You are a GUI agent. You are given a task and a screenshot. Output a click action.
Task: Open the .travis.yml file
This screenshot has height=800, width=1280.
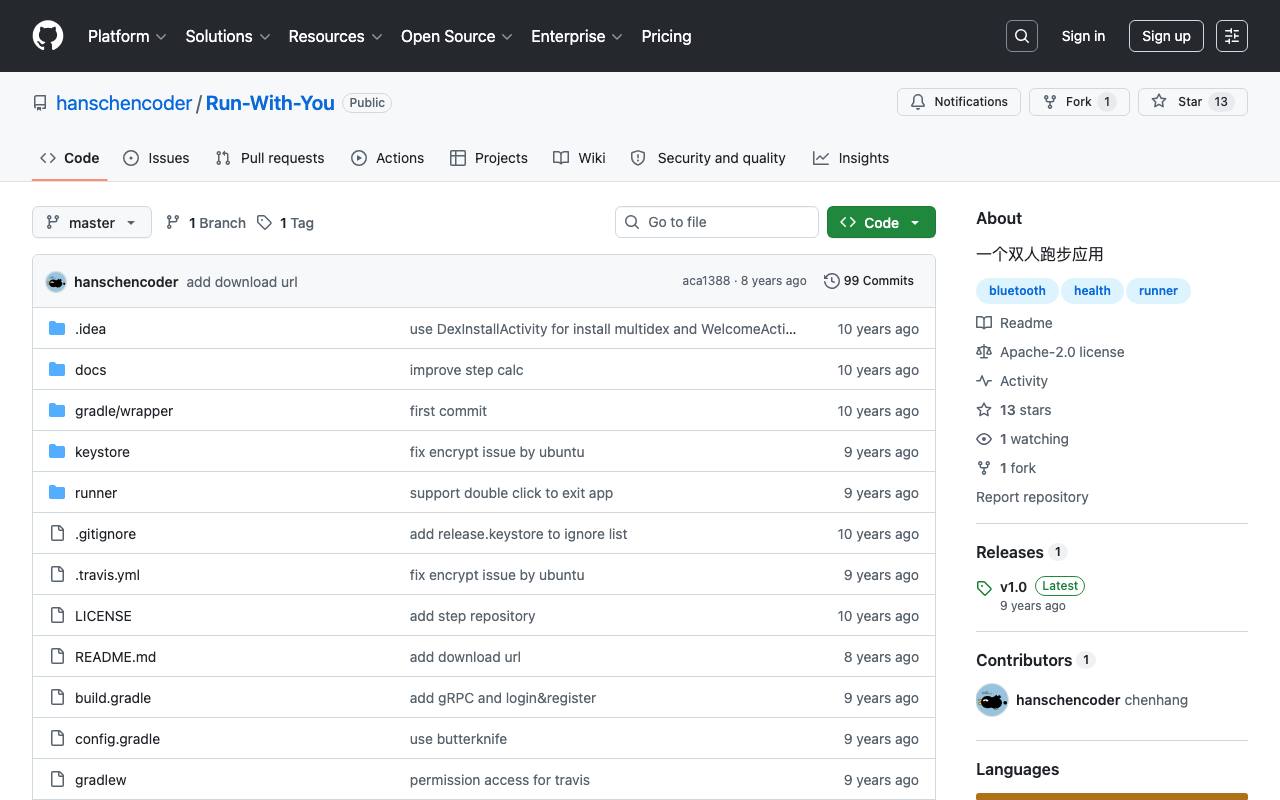click(x=107, y=575)
